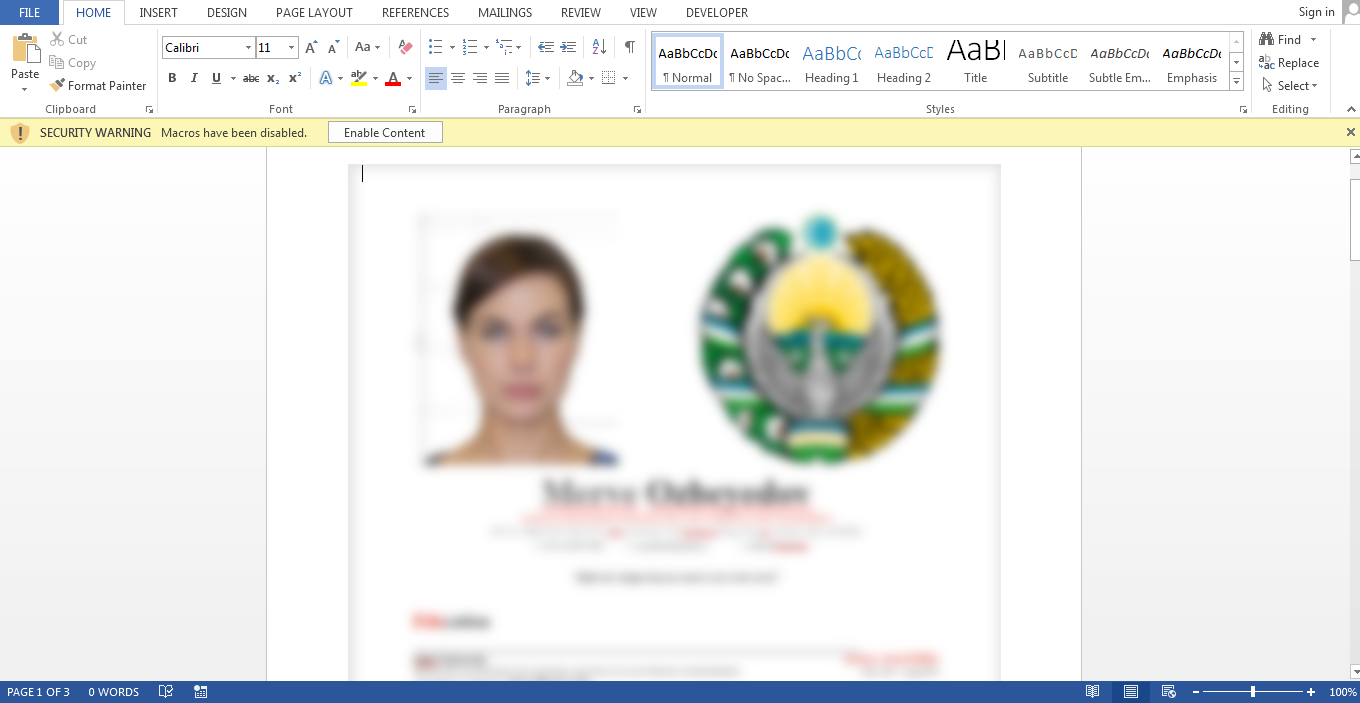Switch to the DEVELOPER tab

click(x=717, y=13)
